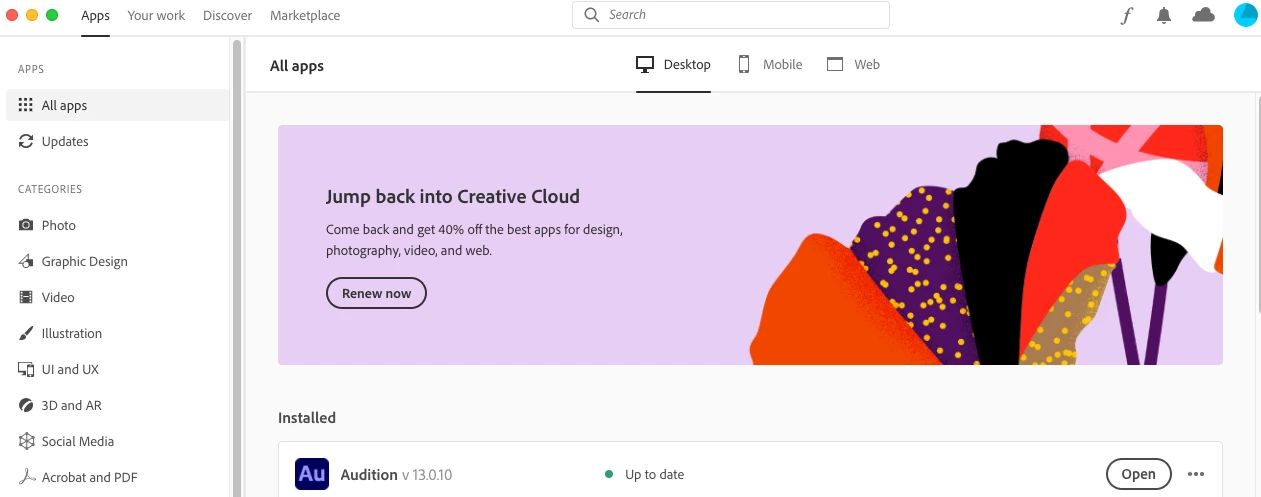Choose the Graphic Design category
Screen dimensions: 1261x497
tap(117, 261)
